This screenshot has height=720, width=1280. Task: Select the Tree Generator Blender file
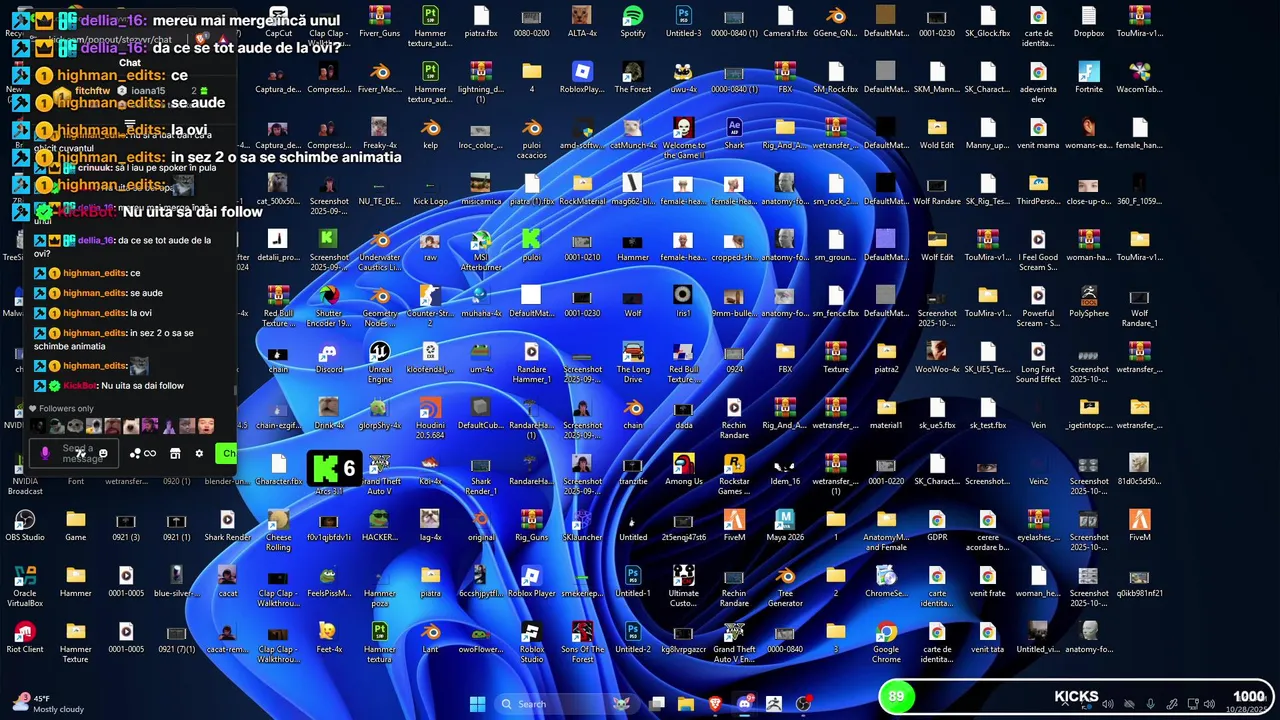coord(785,585)
